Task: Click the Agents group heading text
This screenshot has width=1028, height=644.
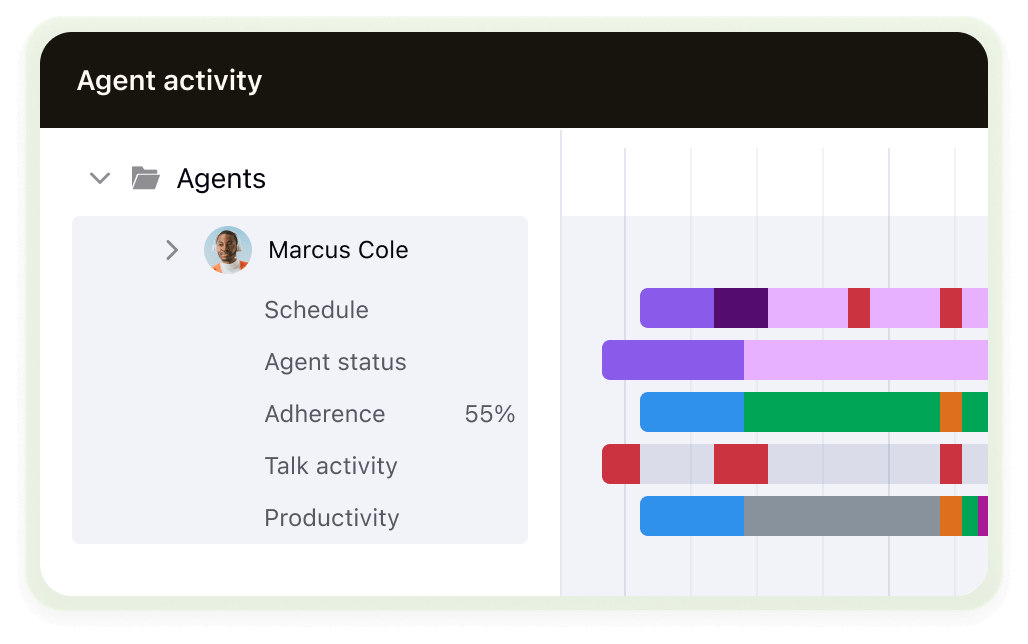Action: (221, 178)
